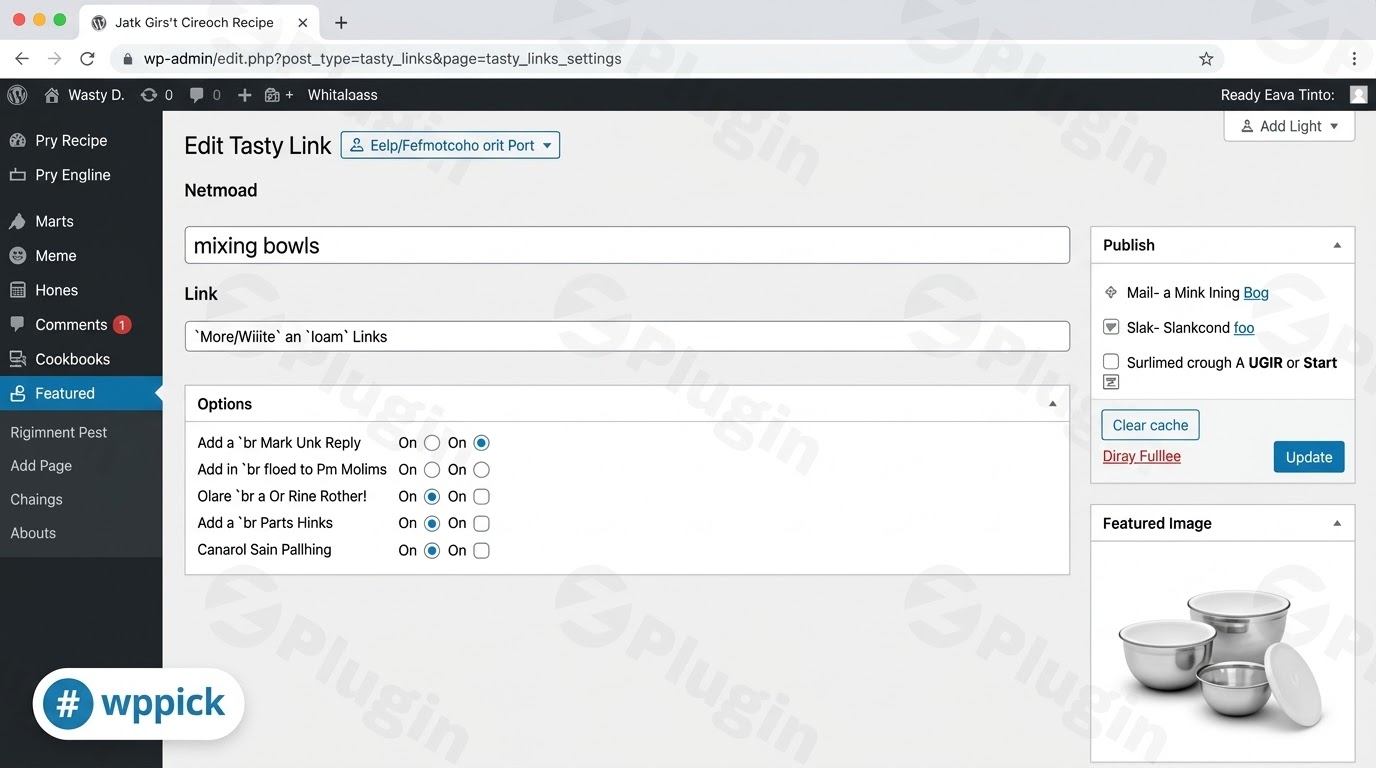Click the Meme smiley icon
The height and width of the screenshot is (768, 1376).
[x=17, y=256]
